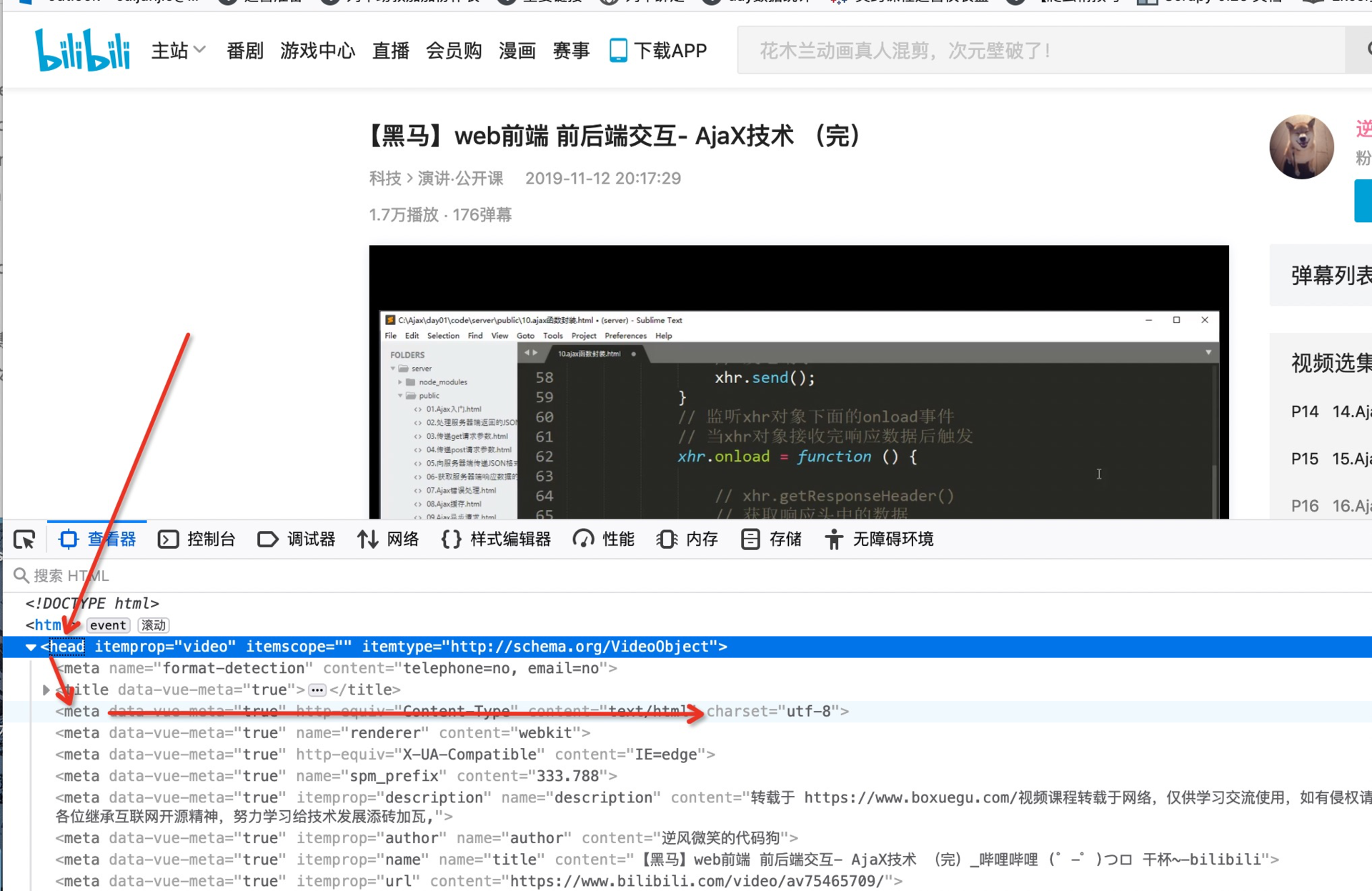
Task: Switch to the 查看器 inspector tab
Action: pos(97,539)
